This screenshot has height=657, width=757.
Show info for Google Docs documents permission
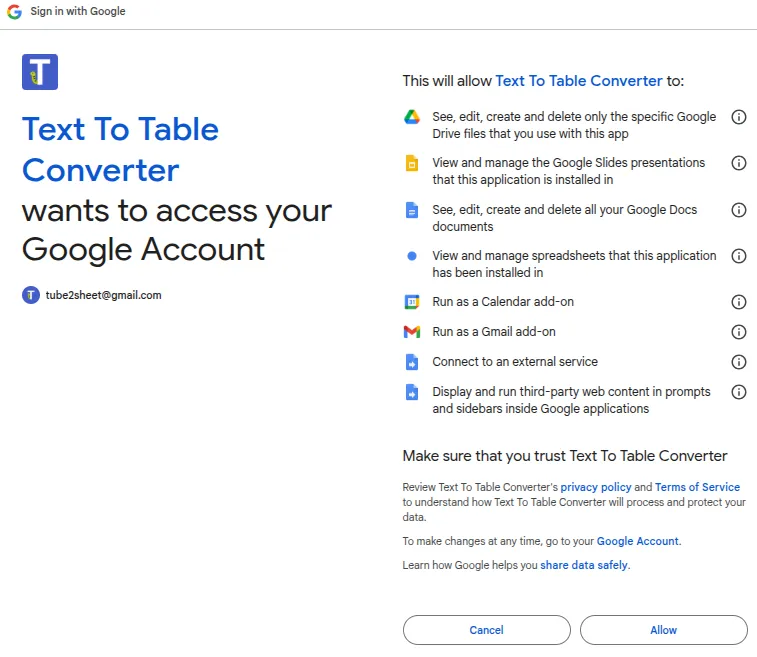point(739,210)
